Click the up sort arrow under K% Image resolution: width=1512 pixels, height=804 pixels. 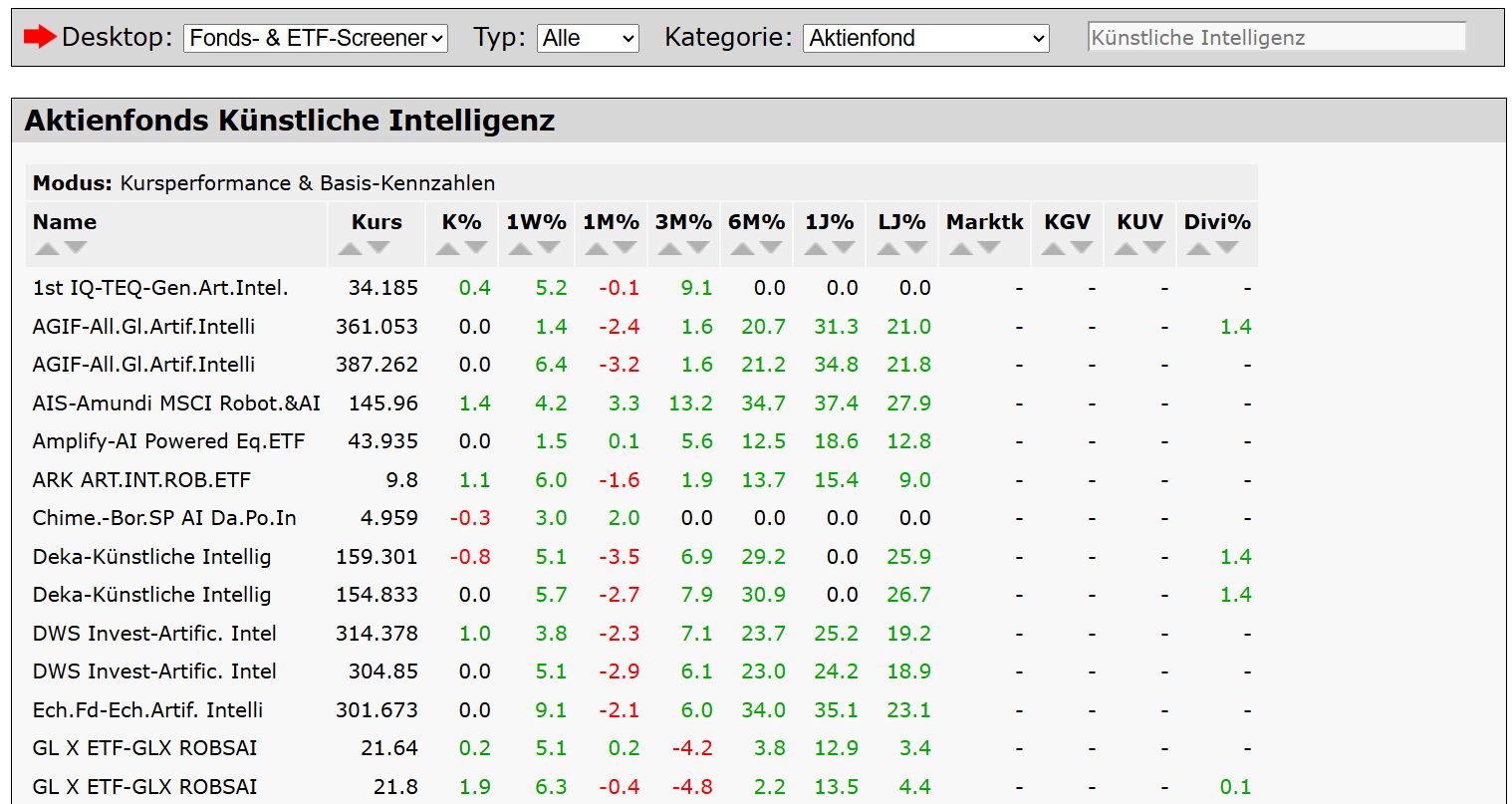(x=447, y=248)
